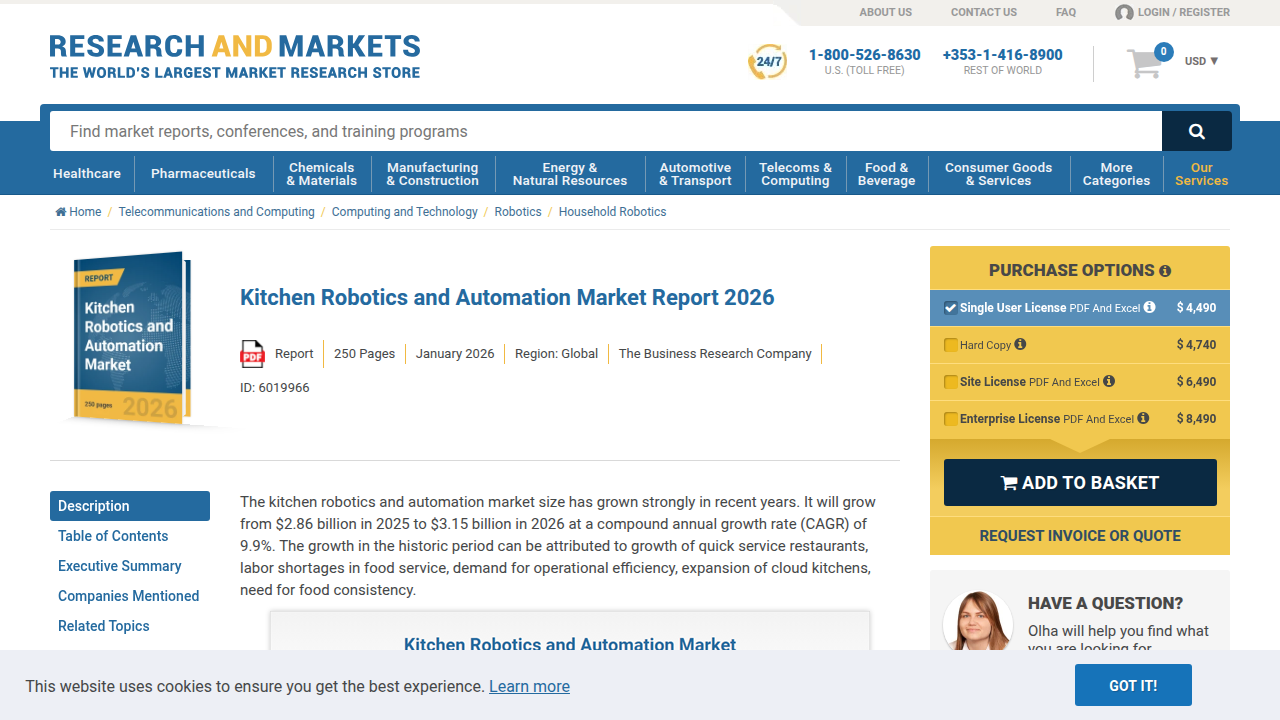Click Request Invoice or Quote
Screen dimensions: 1280x720
1080,536
